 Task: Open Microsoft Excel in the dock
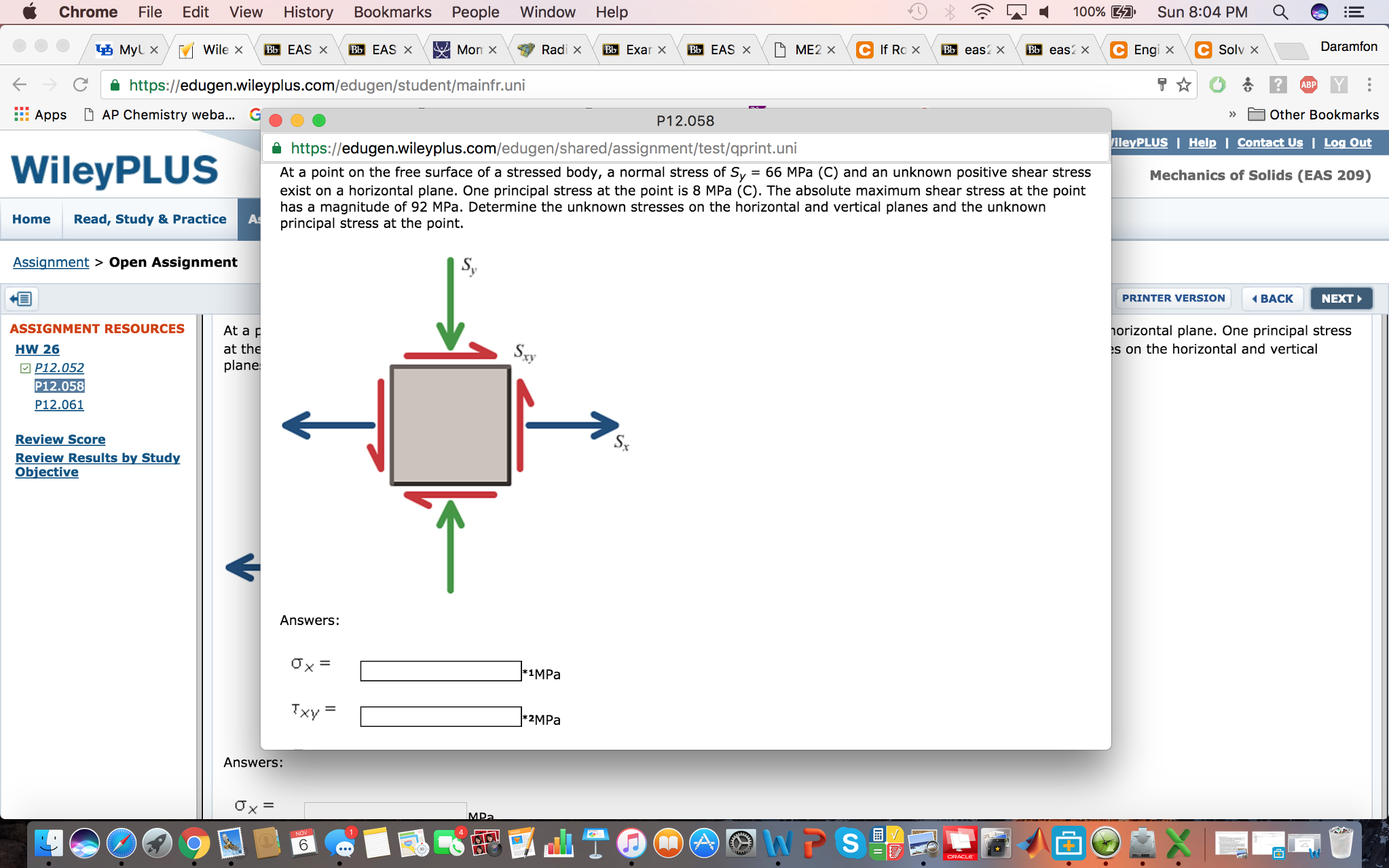point(1179,844)
